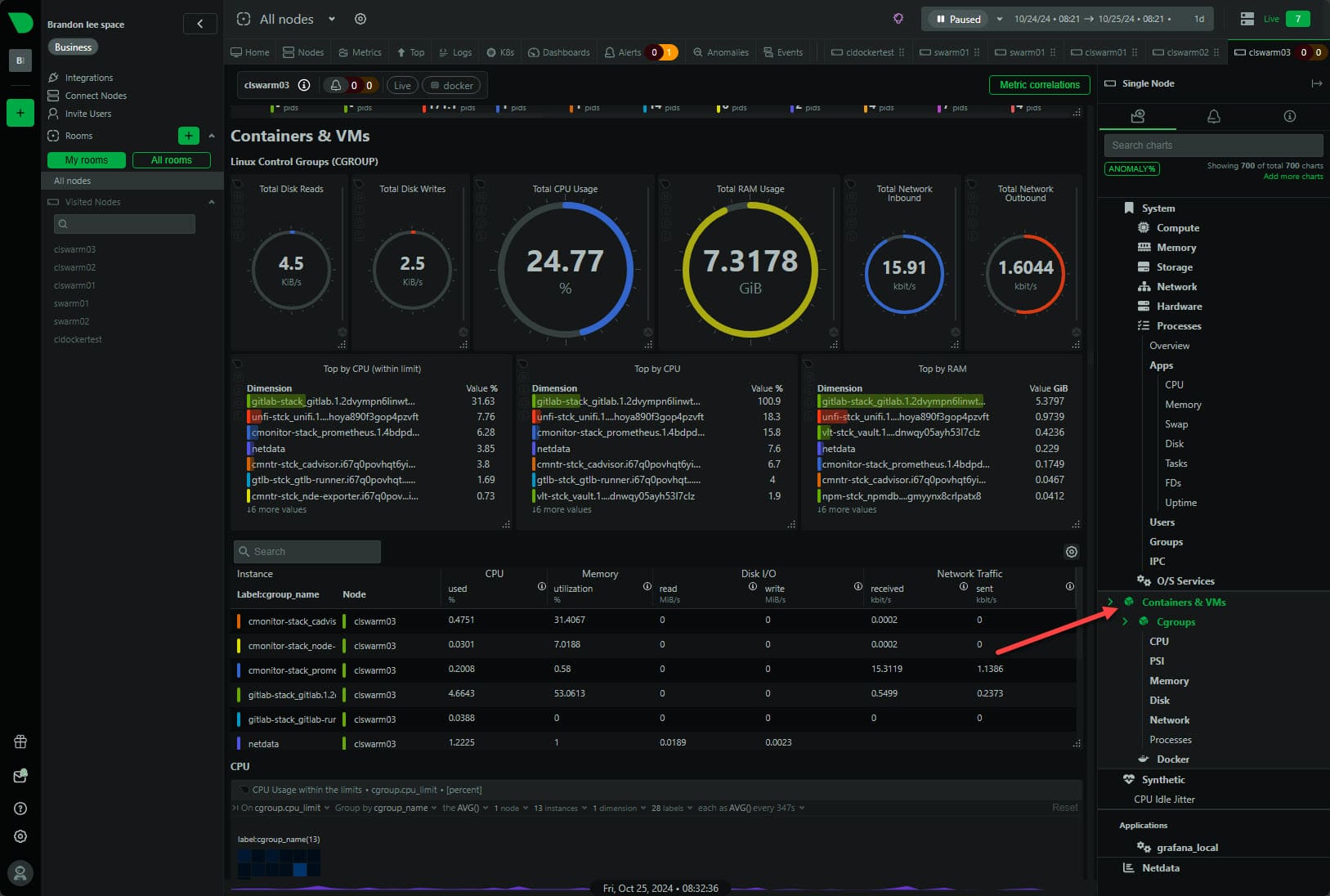The height and width of the screenshot is (896, 1330).
Task: Click the clswarm03 node info icon
Action: (304, 85)
